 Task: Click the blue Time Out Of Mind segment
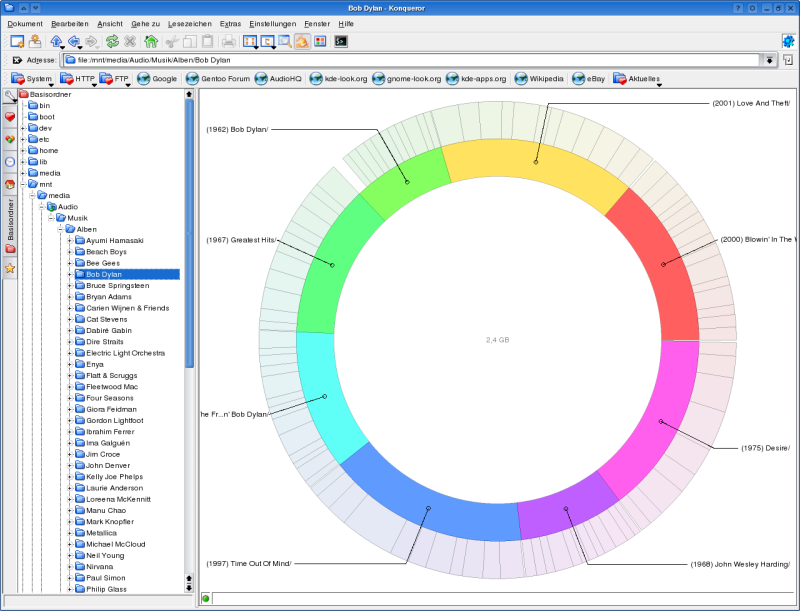point(429,508)
